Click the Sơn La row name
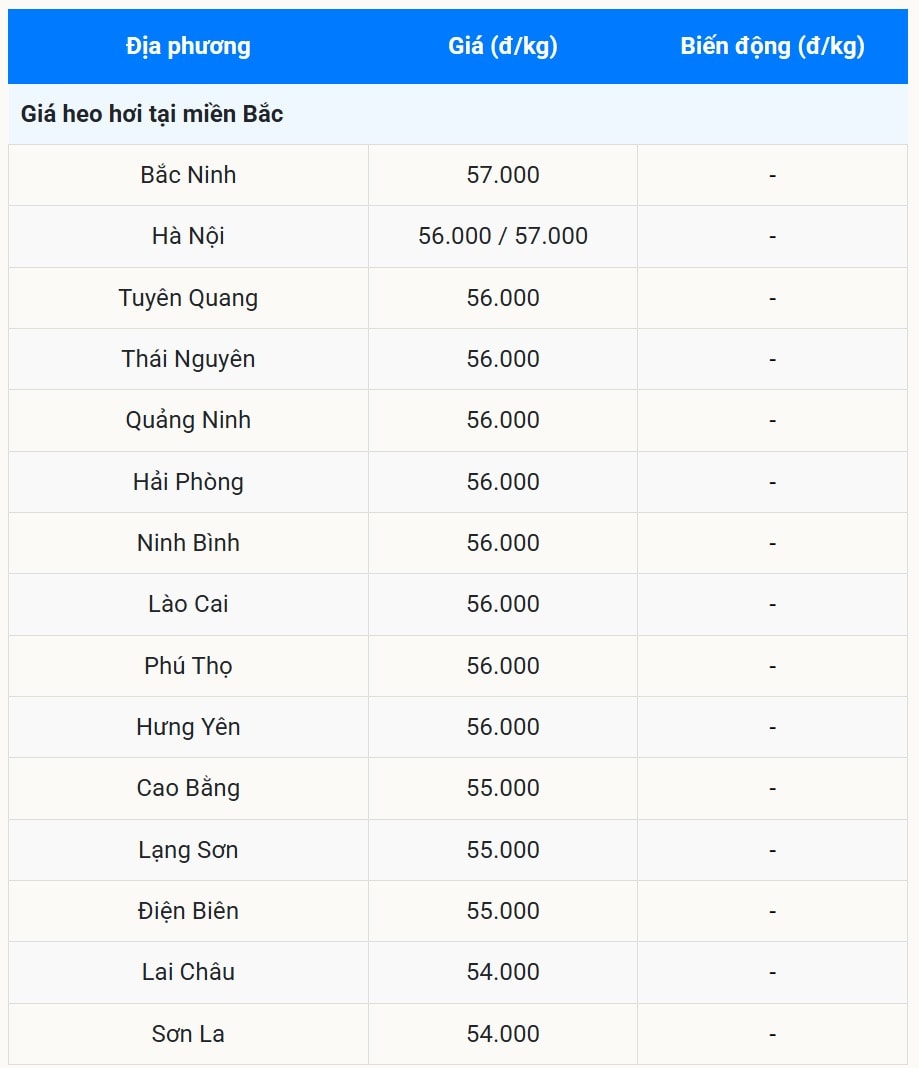This screenshot has width=919, height=1068. point(188,1034)
